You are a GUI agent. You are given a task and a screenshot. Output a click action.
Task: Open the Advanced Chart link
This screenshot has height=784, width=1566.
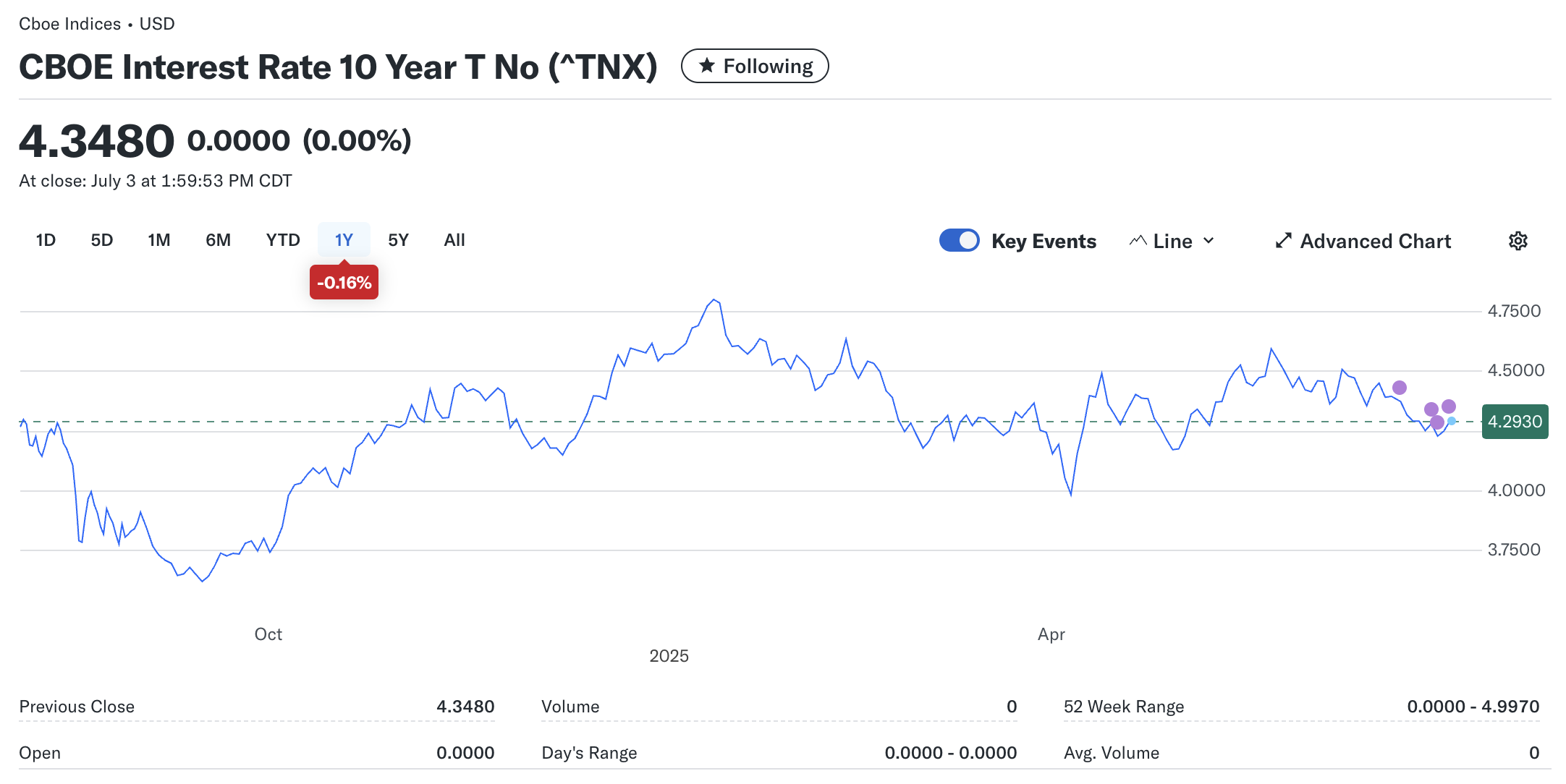tap(1375, 241)
